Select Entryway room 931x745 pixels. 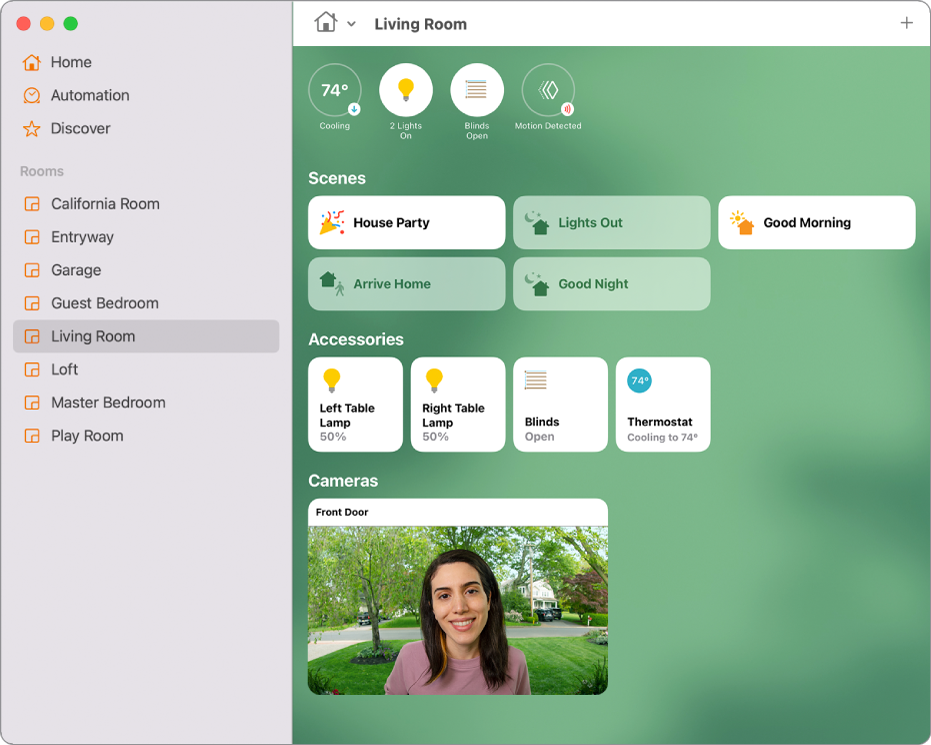click(x=145, y=237)
